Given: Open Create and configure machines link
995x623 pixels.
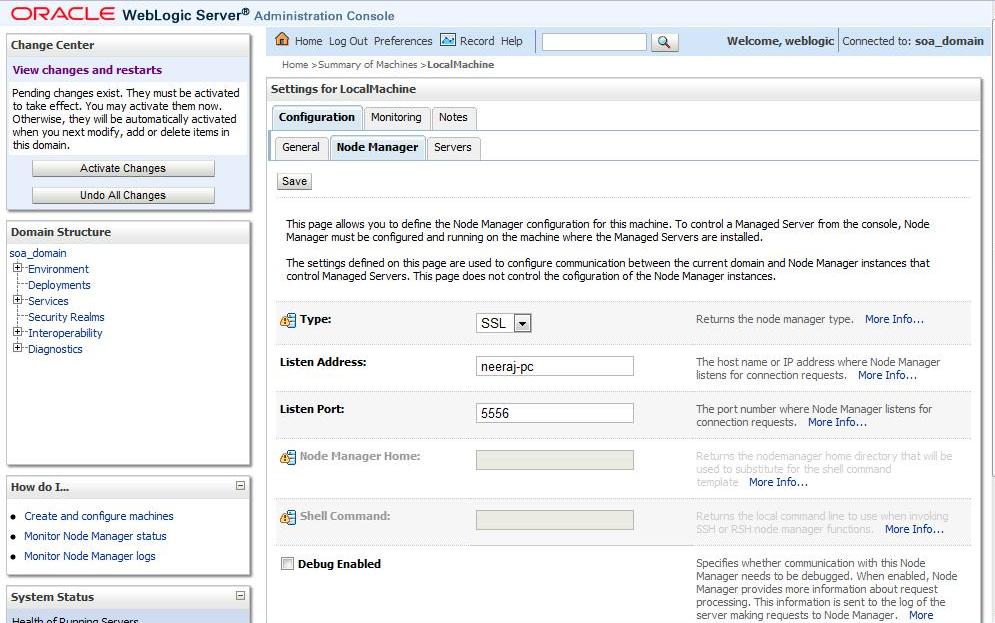Looking at the screenshot, I should 98,516.
